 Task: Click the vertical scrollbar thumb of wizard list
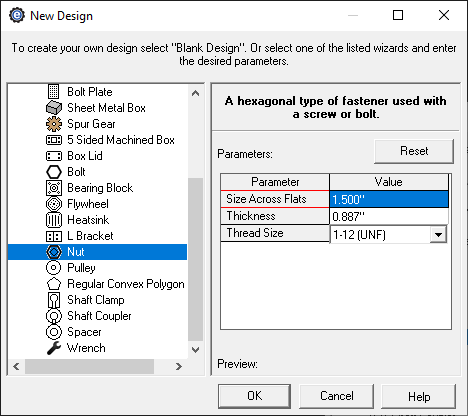pyautogui.click(x=196, y=259)
